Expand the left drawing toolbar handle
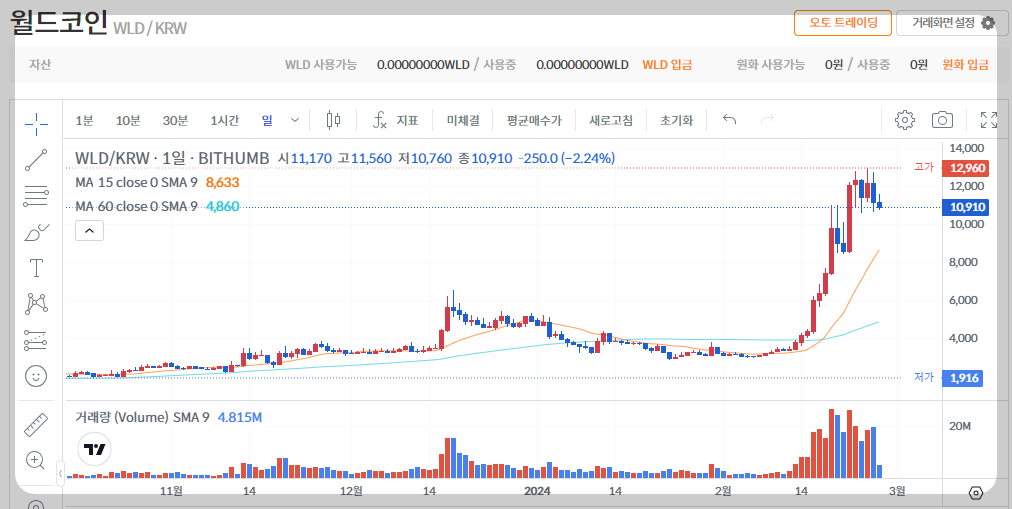 [60, 474]
